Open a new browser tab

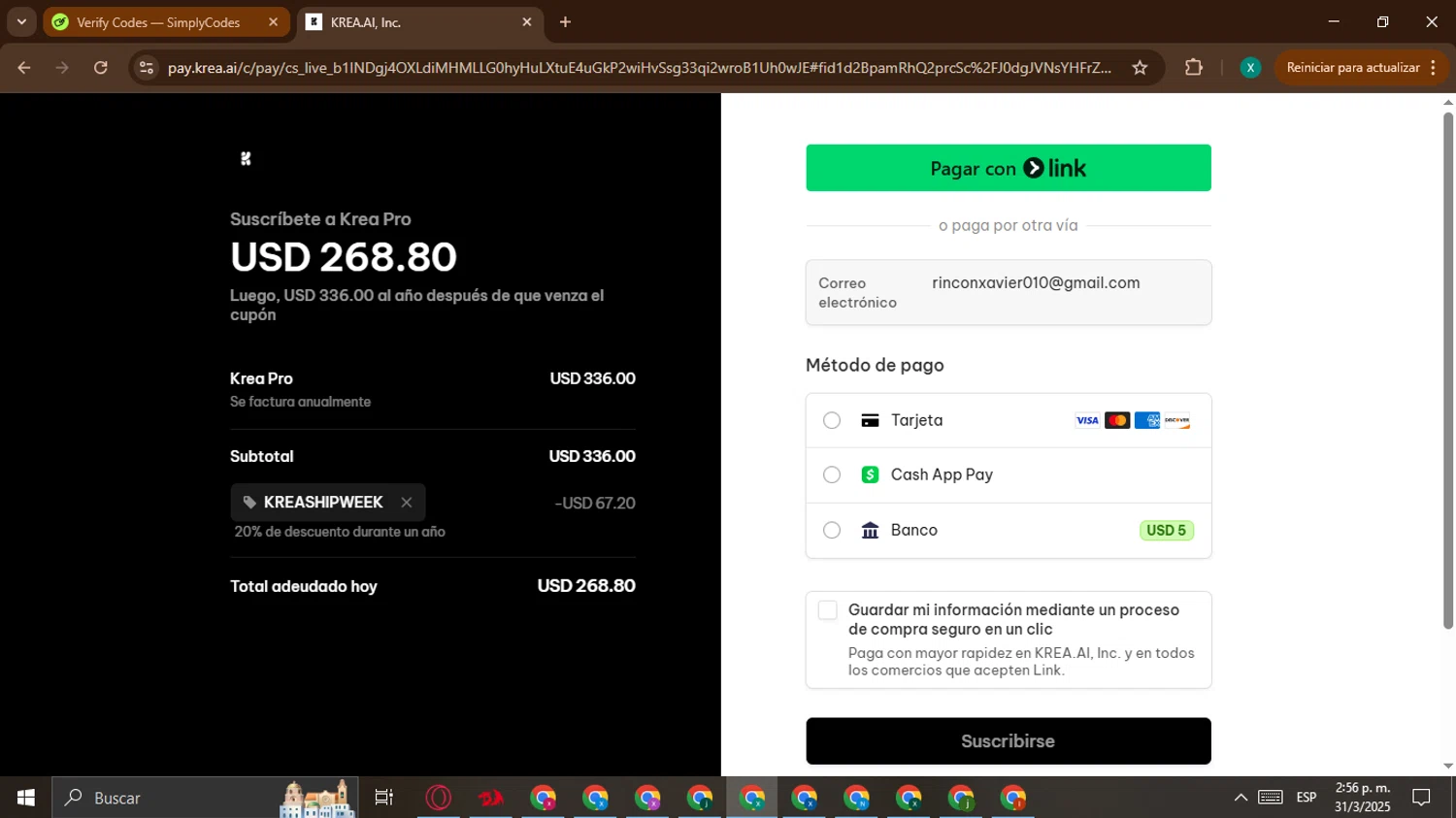coord(565,21)
